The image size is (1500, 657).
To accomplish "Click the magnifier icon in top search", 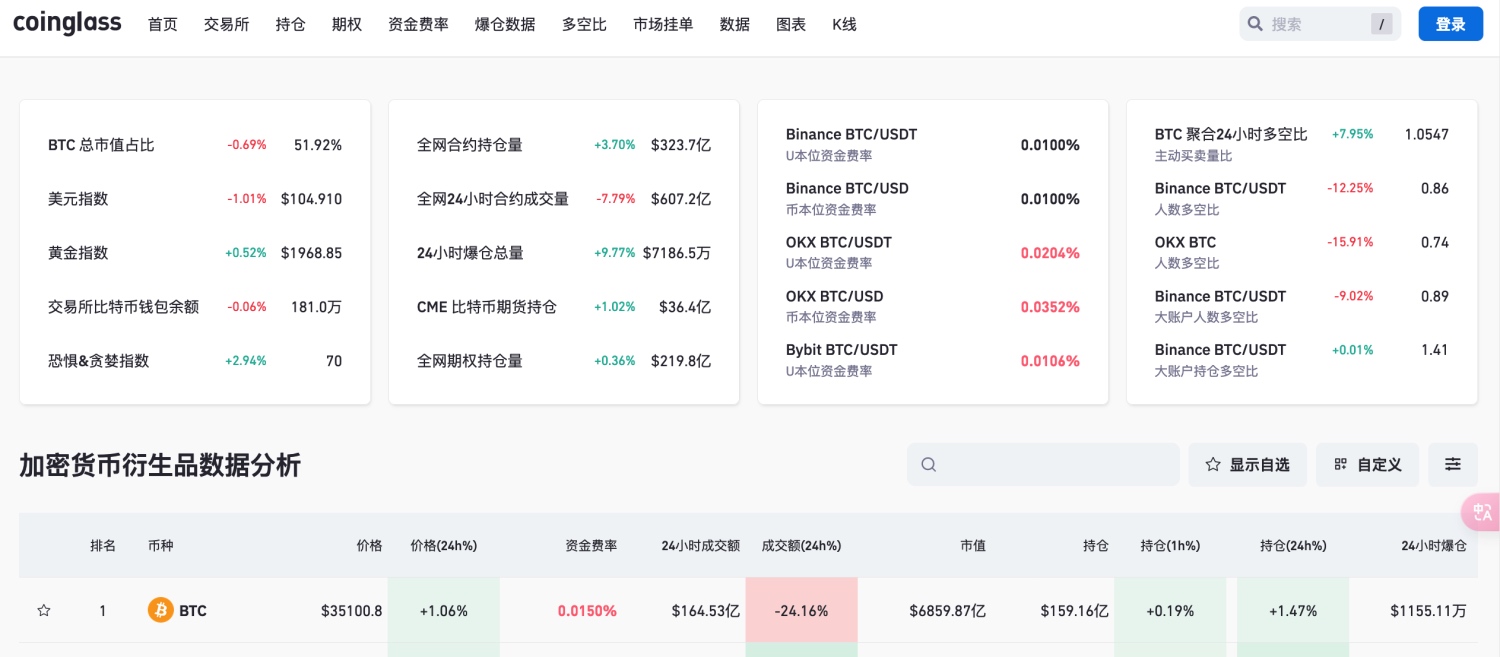I will (1255, 24).
